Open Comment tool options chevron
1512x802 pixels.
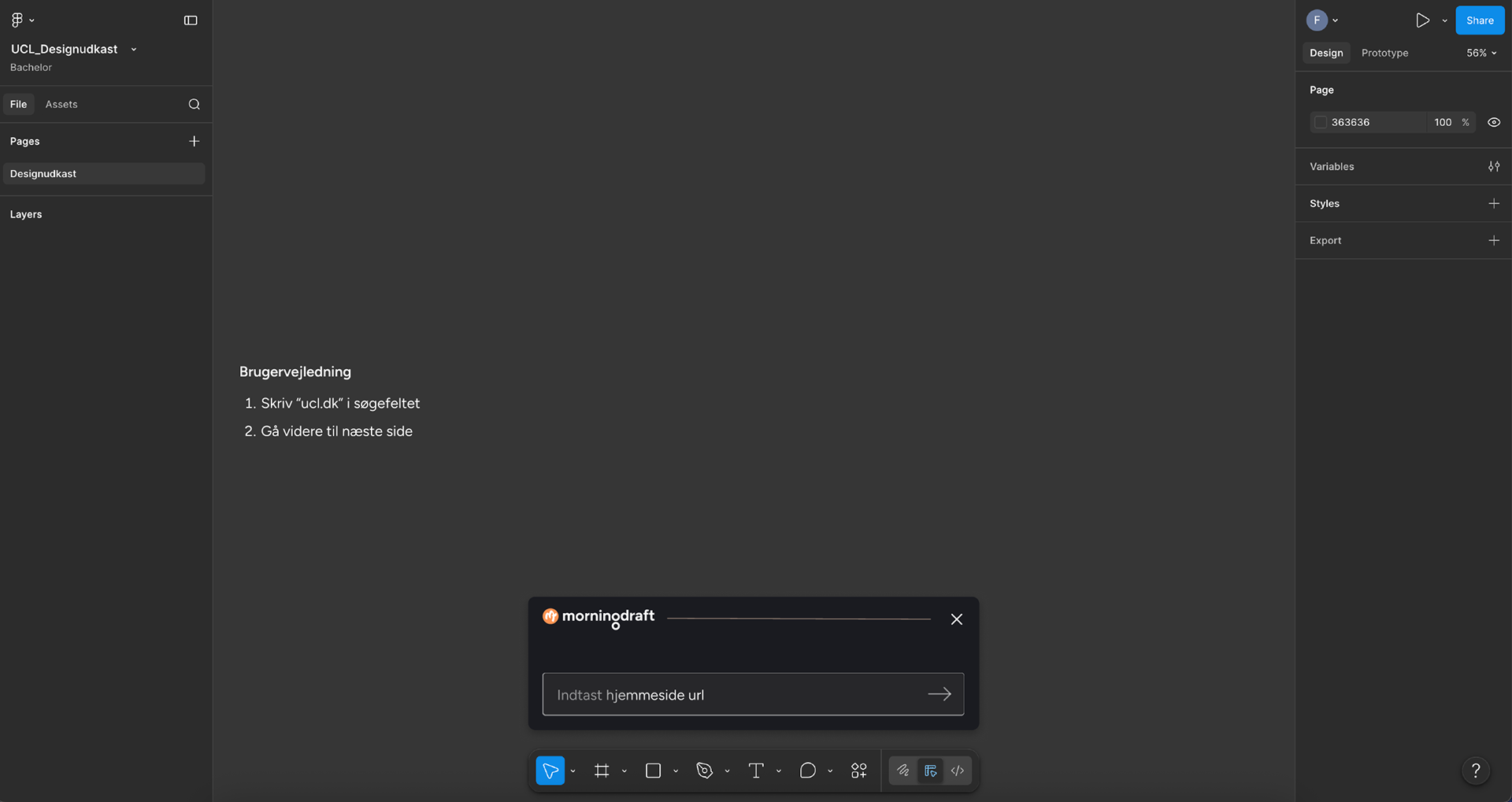tap(830, 771)
